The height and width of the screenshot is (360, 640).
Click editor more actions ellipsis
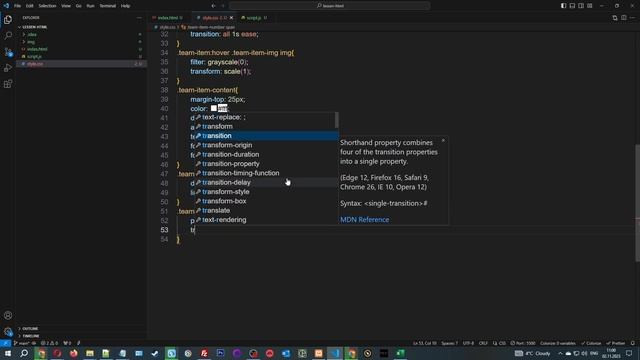tap(633, 18)
